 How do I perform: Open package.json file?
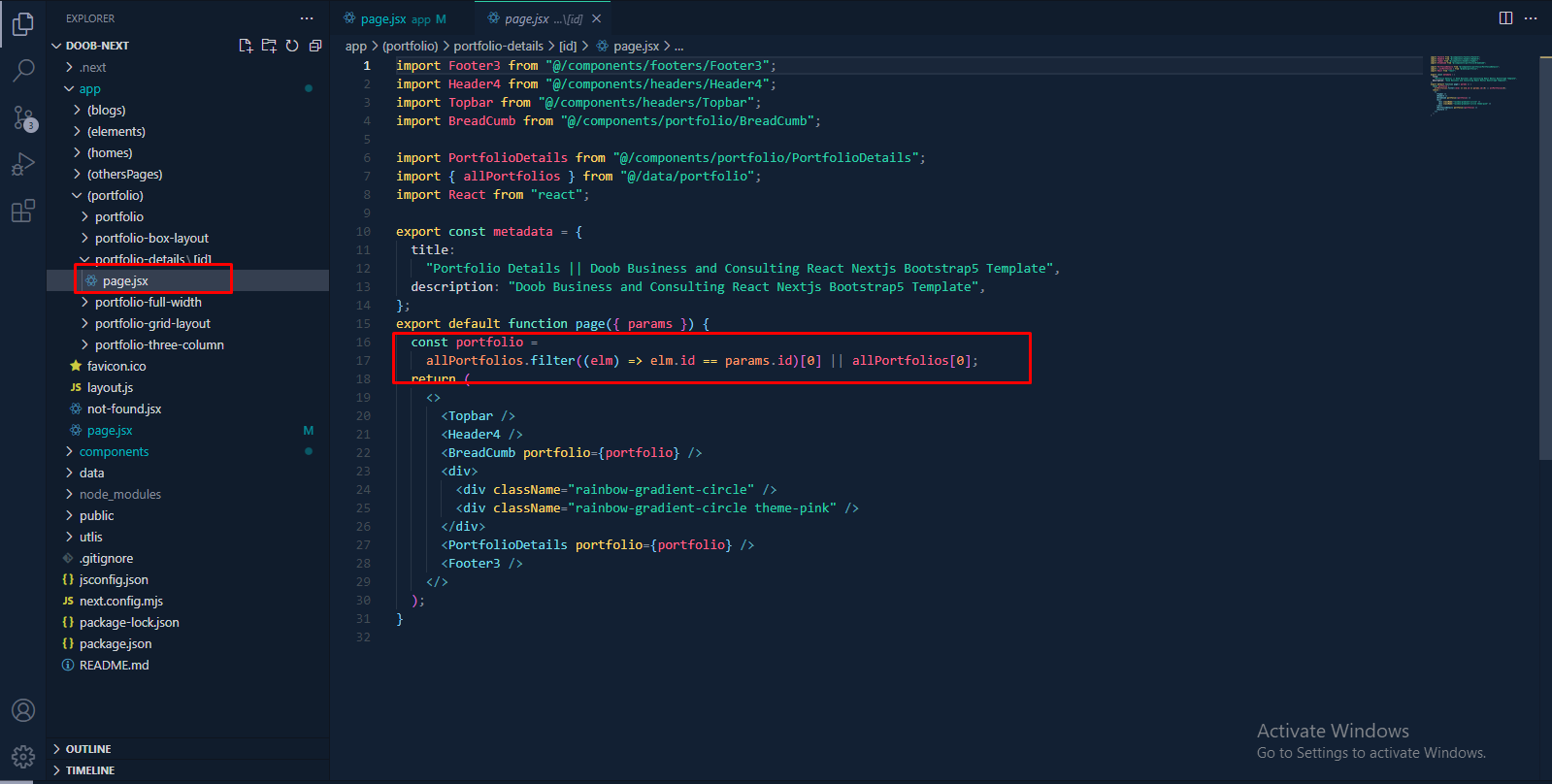[187, 643]
